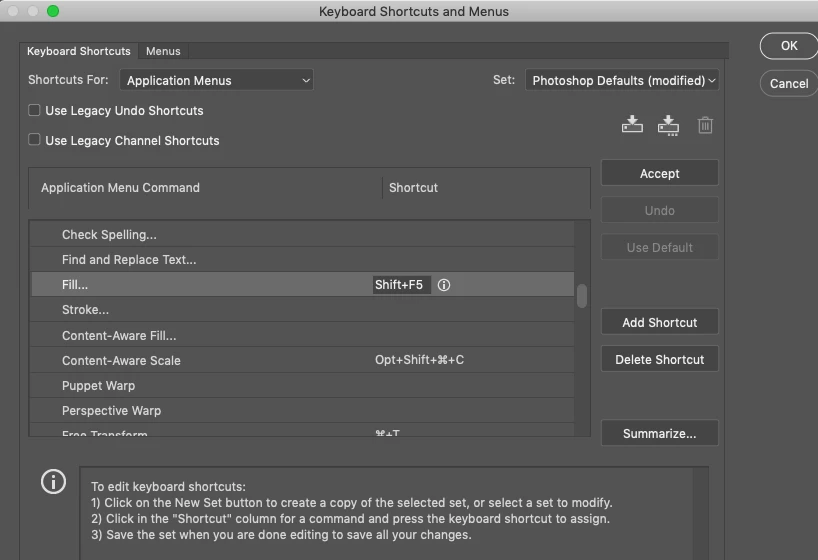Switch to the Keyboard Shortcuts tab
This screenshot has height=560, width=818.
point(79,51)
